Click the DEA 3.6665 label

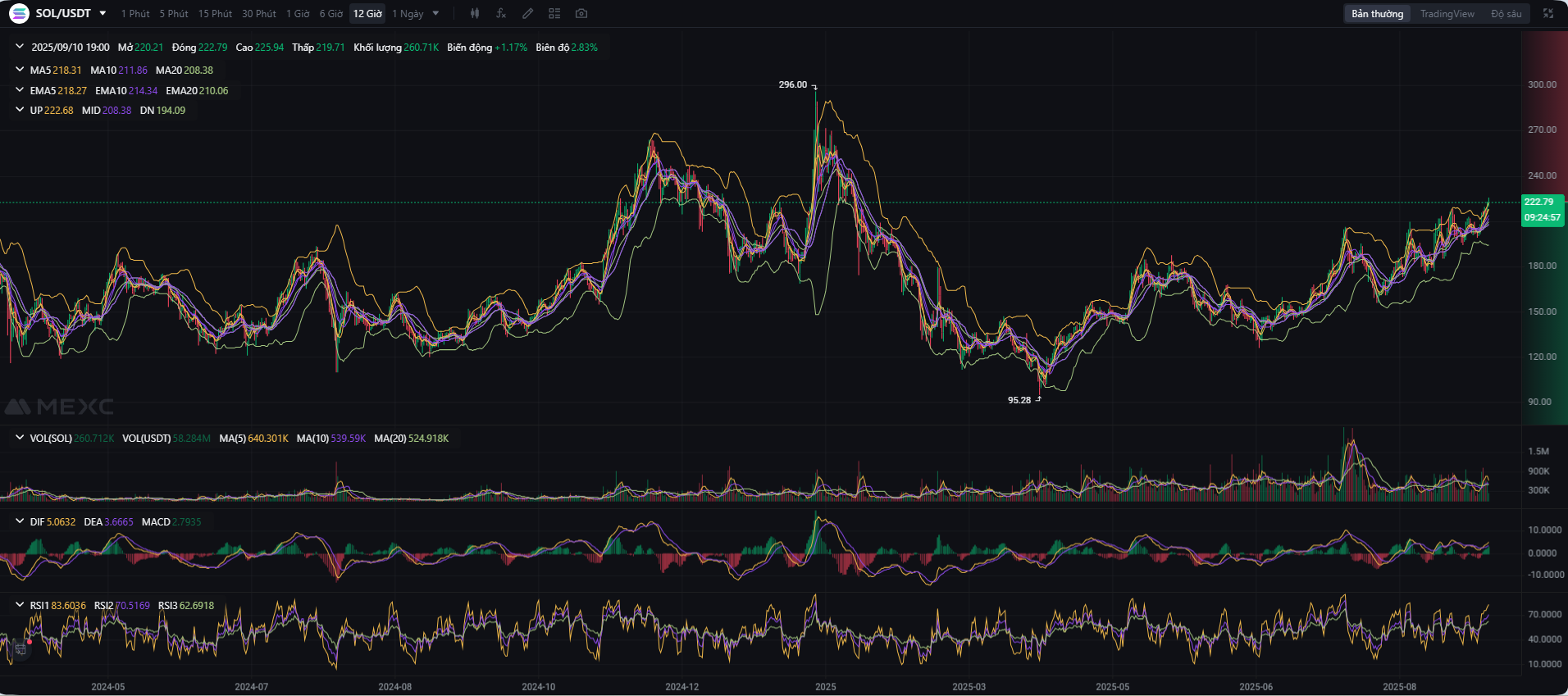(108, 522)
